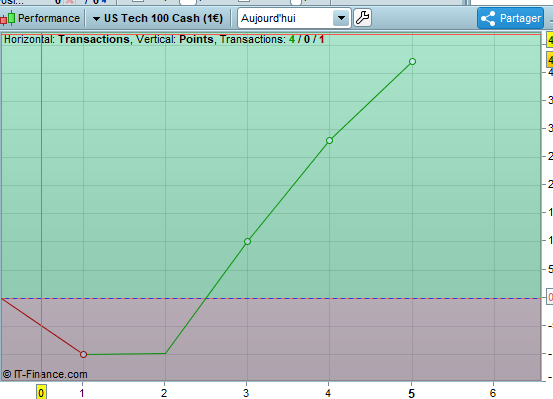Expand the Aujourd'hui period combo box arrow
Image resolution: width=553 pixels, height=399 pixels.
tap(341, 18)
